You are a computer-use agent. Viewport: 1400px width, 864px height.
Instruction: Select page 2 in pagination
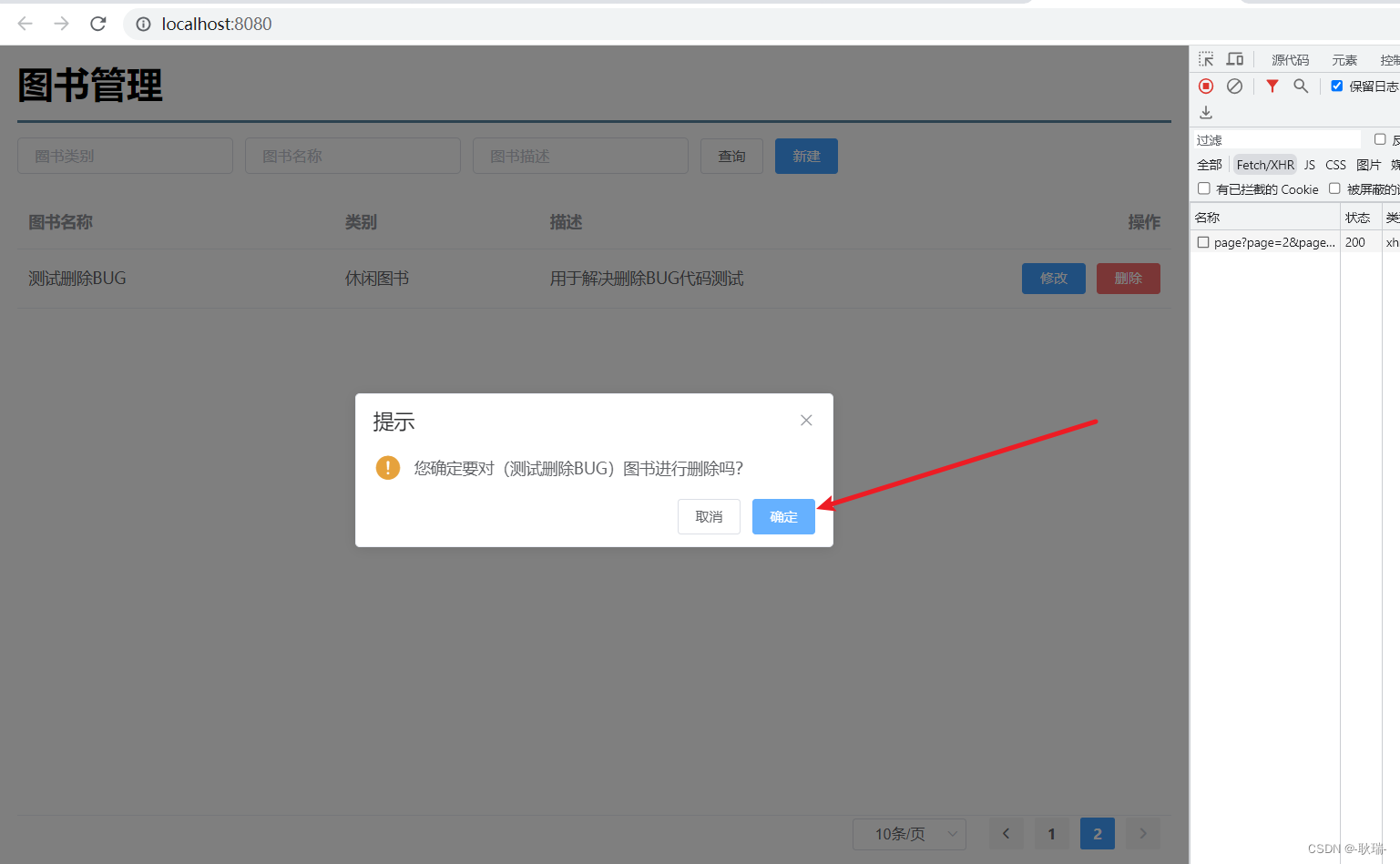(1098, 833)
